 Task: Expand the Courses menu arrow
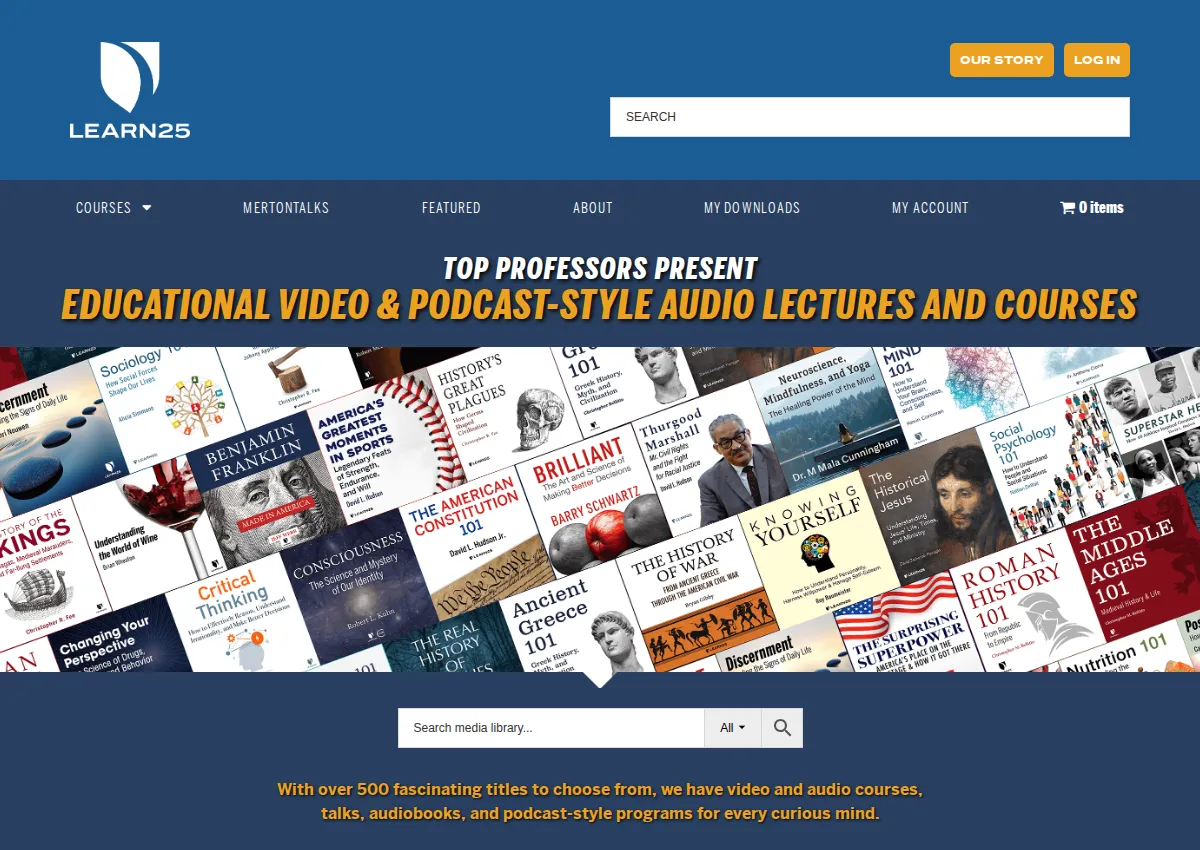pyautogui.click(x=147, y=208)
